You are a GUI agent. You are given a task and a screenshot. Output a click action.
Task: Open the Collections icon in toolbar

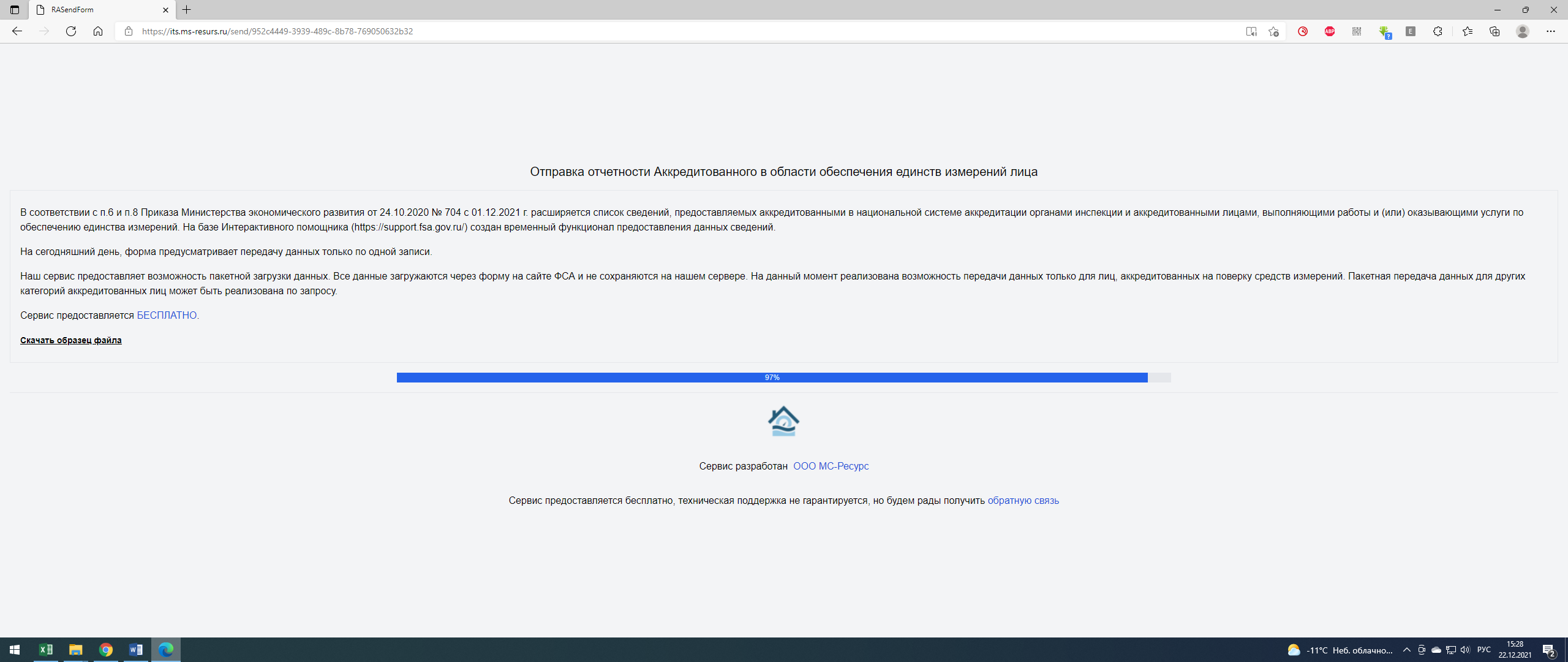pos(1494,31)
